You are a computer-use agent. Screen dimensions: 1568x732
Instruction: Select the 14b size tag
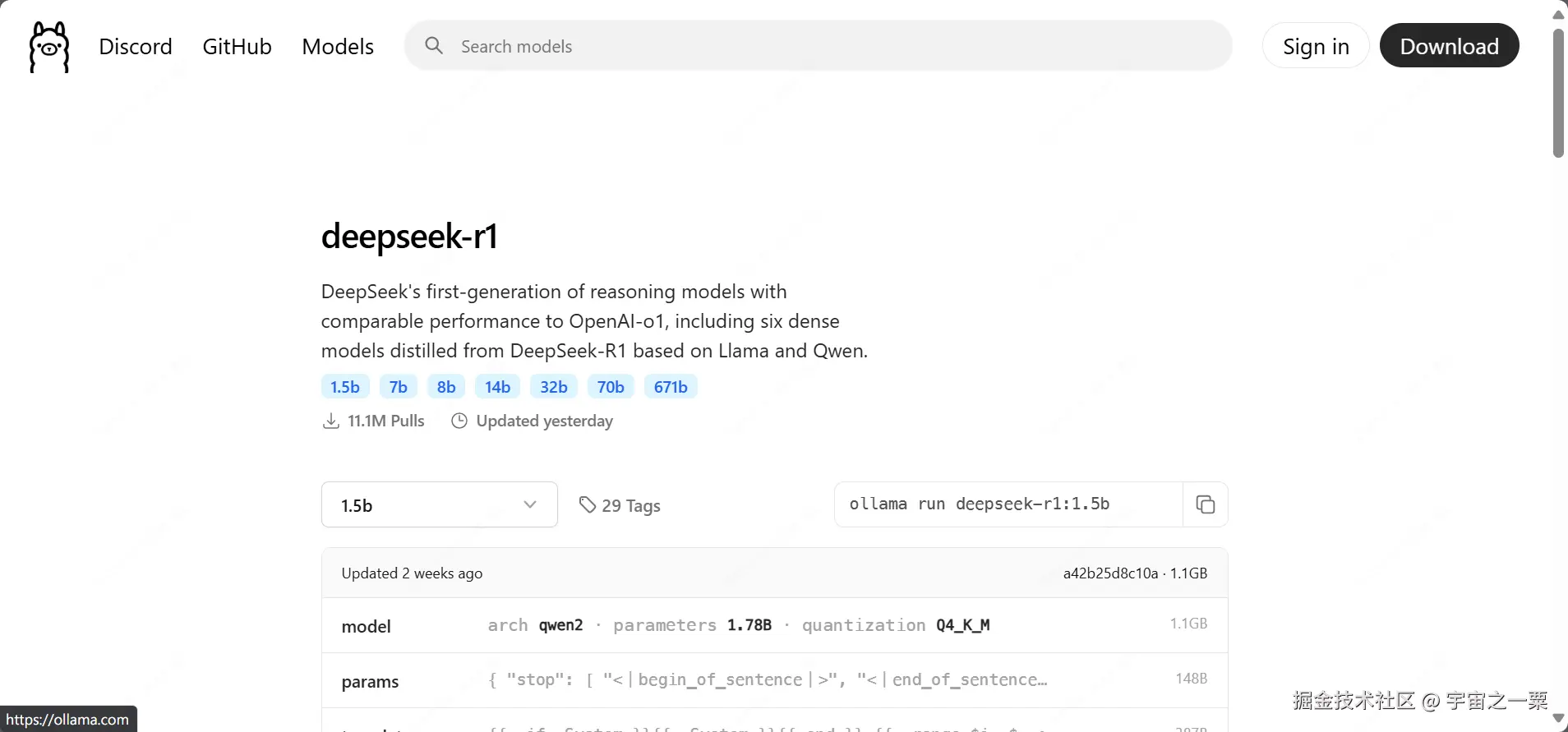(x=497, y=387)
